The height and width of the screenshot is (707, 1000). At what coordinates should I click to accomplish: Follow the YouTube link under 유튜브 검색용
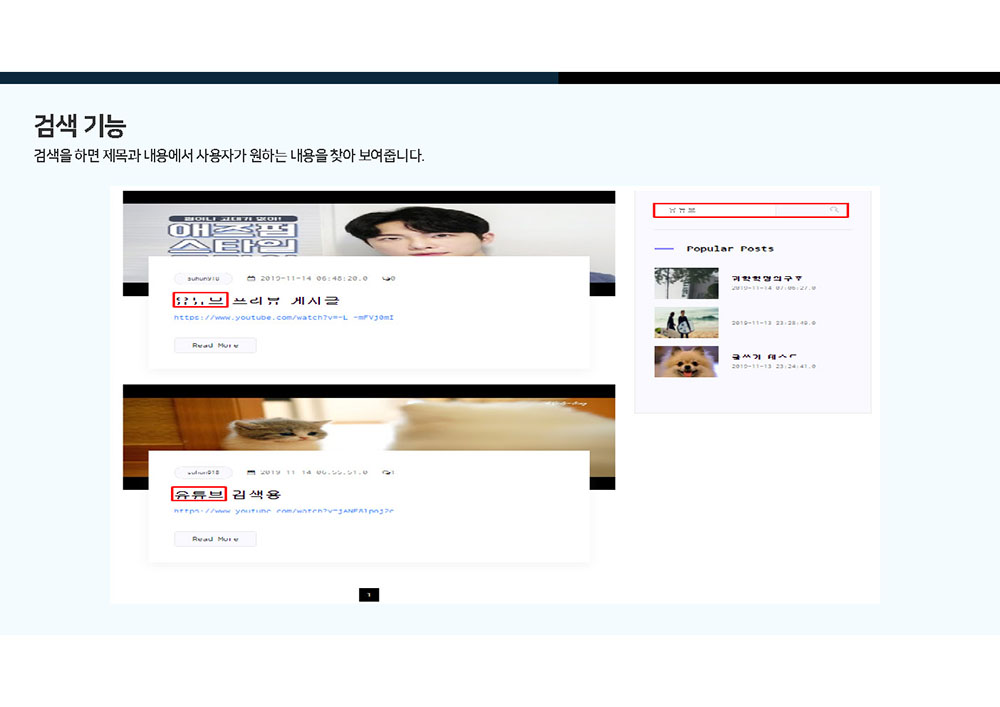[284, 511]
